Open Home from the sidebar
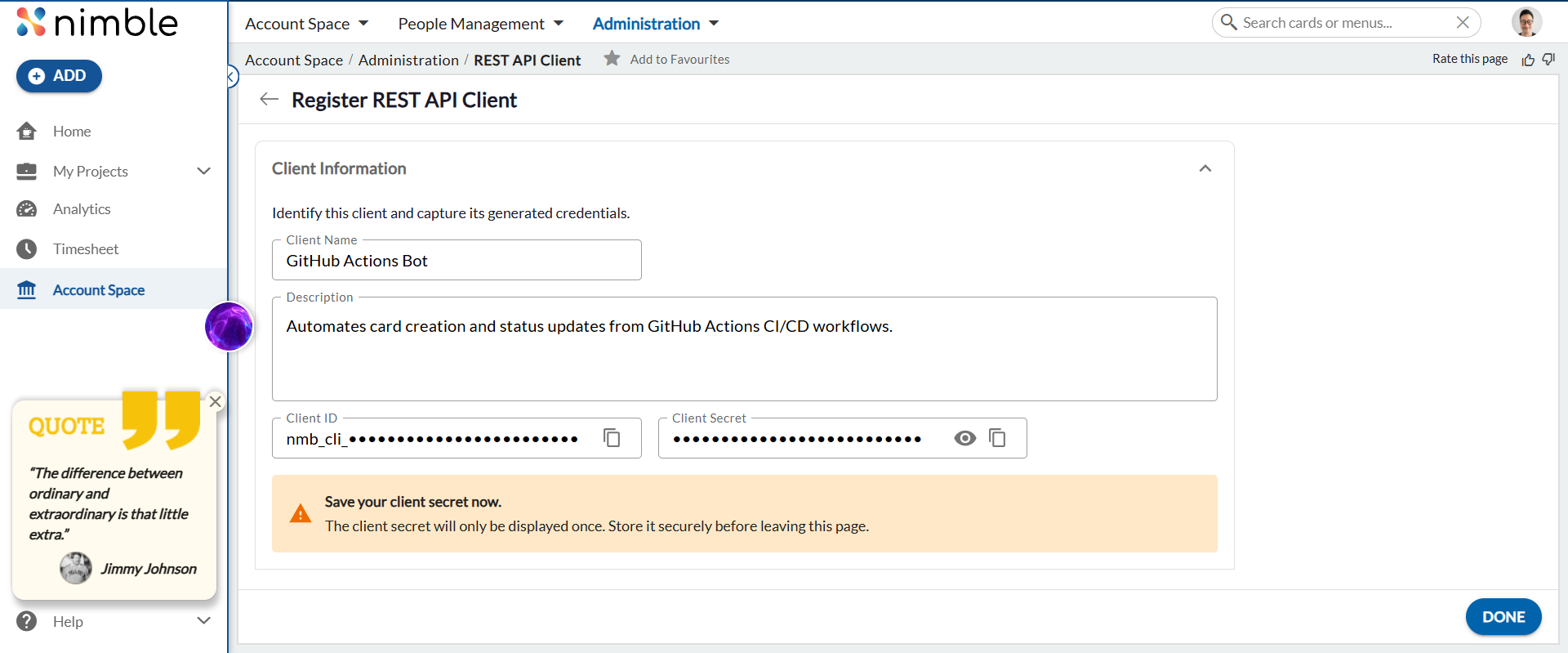This screenshot has width=1568, height=653. pos(72,132)
